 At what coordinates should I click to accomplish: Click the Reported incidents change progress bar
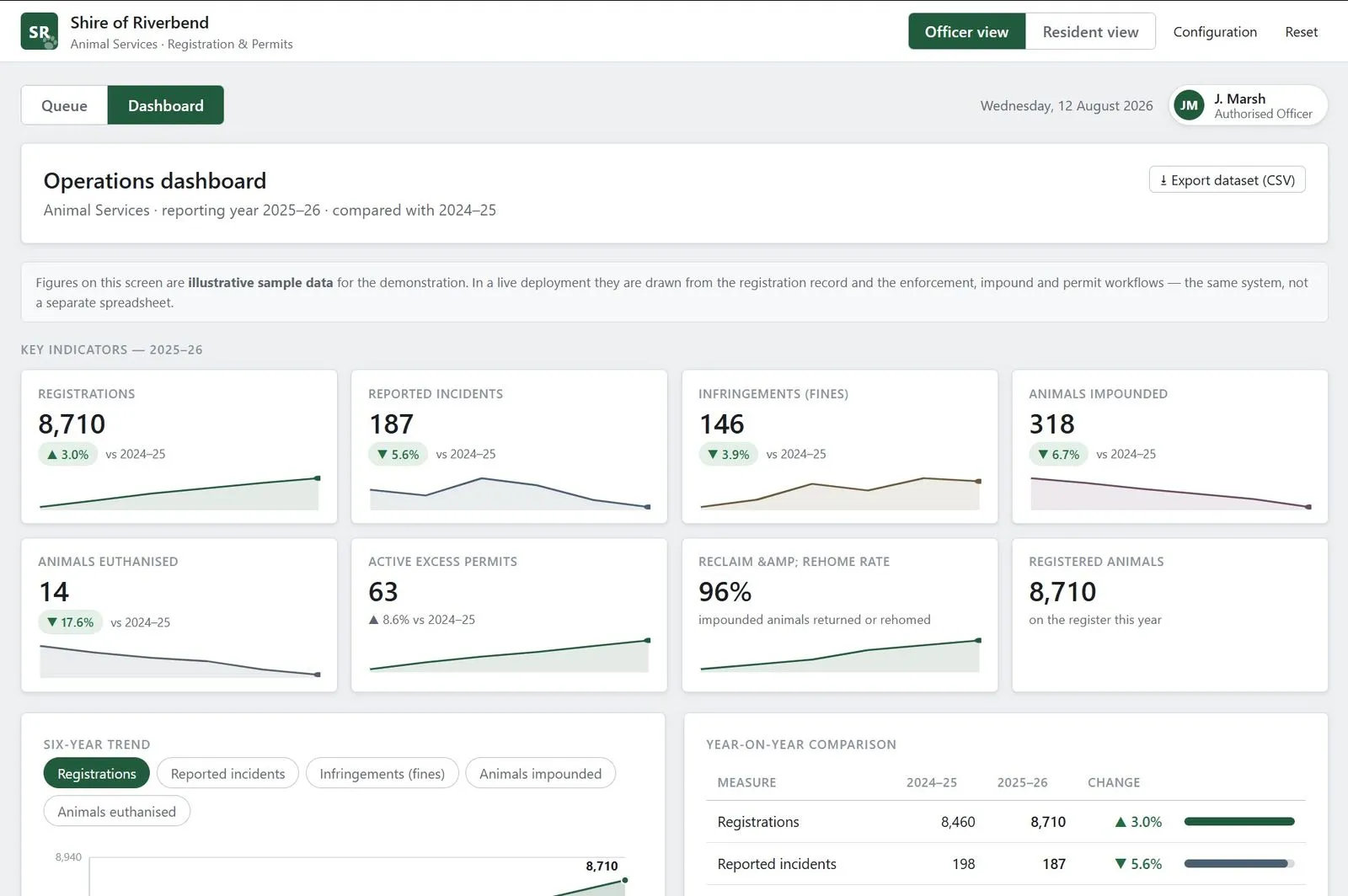[x=1239, y=863]
